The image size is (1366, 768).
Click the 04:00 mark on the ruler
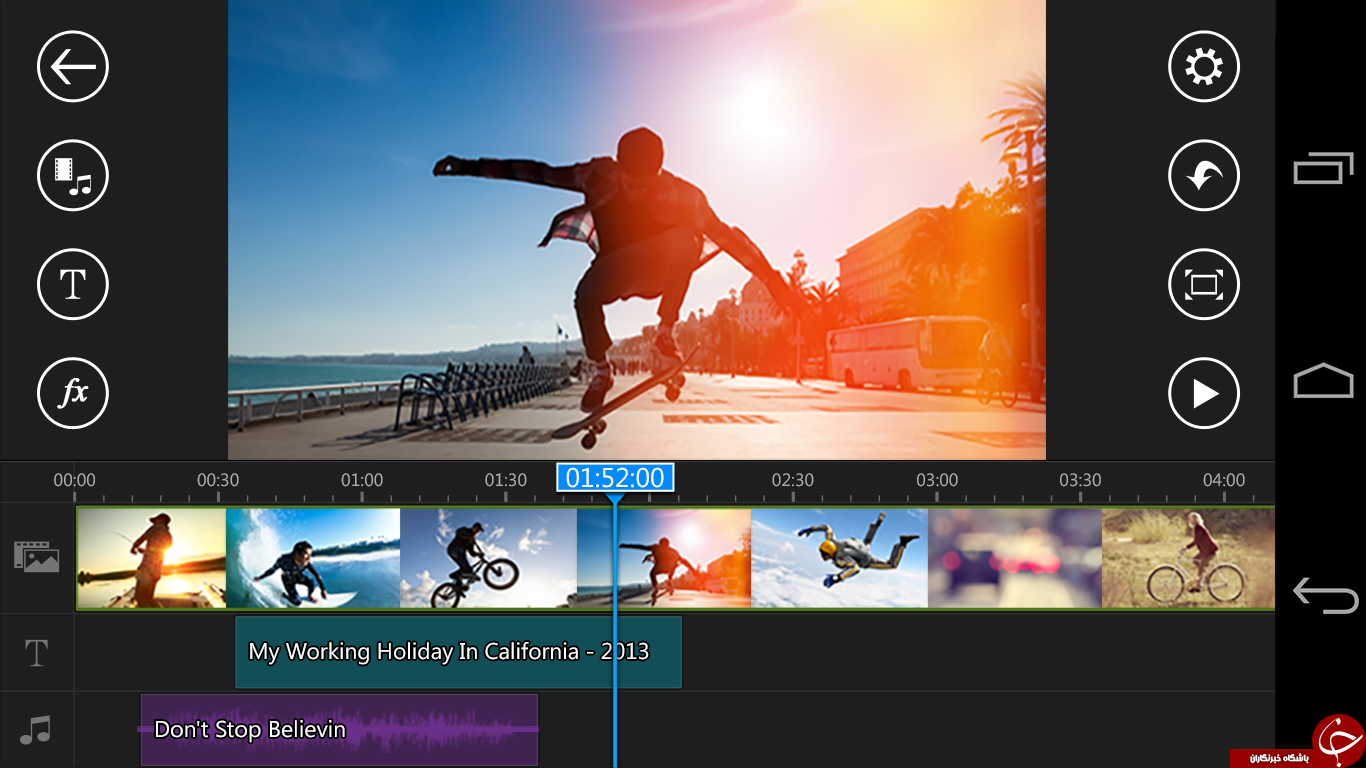click(1224, 481)
